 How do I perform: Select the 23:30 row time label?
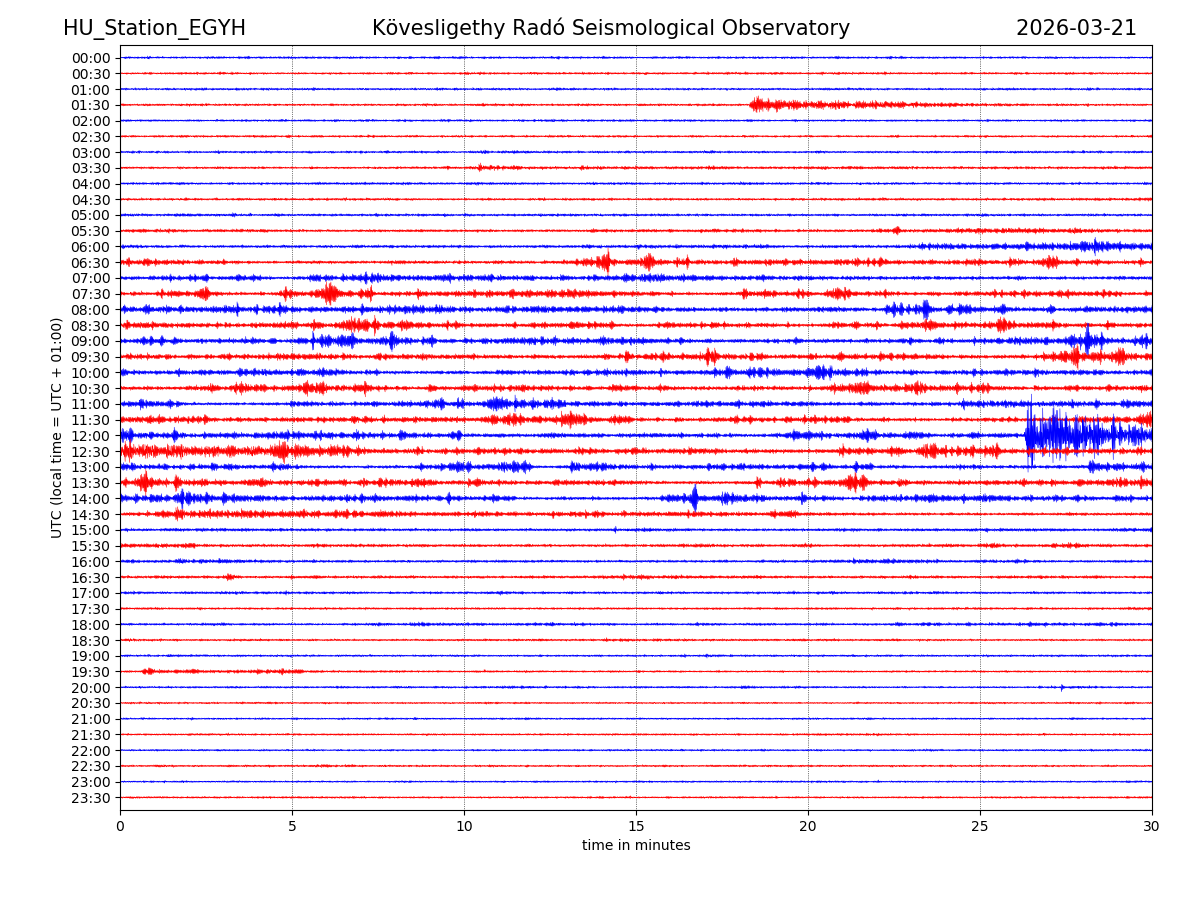(90, 798)
